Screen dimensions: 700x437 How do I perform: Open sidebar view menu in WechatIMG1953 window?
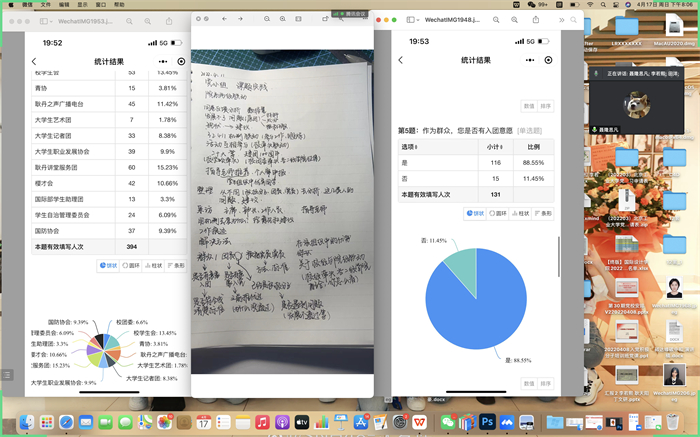(46, 21)
